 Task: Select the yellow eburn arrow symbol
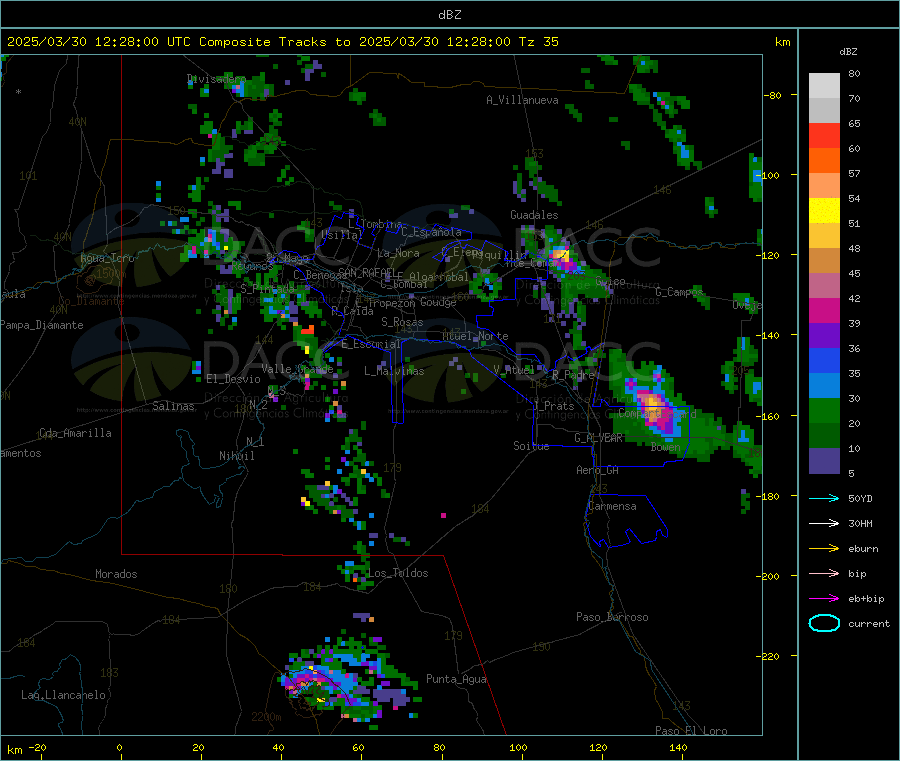click(824, 549)
